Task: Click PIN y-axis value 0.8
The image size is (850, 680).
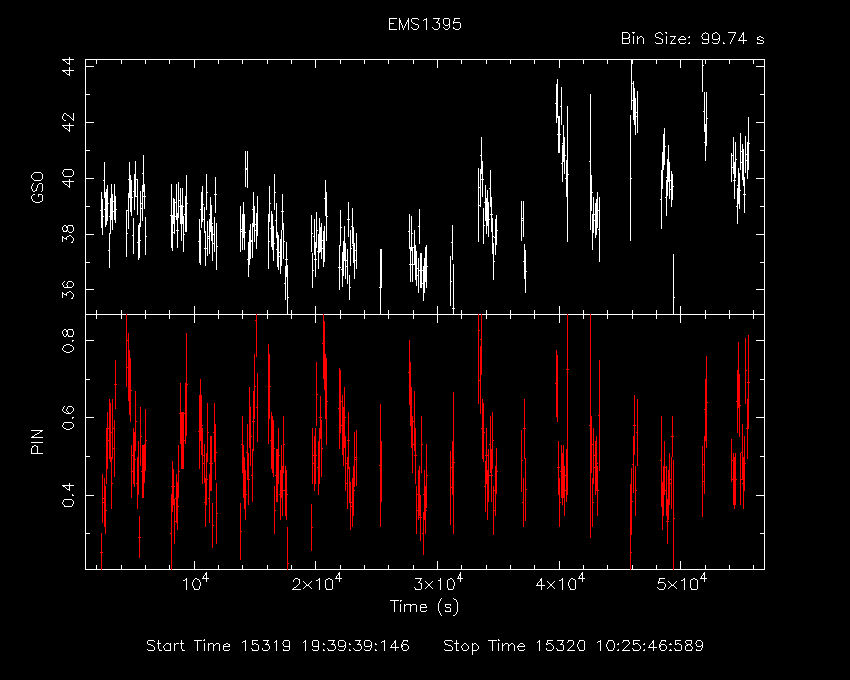Action: point(68,341)
